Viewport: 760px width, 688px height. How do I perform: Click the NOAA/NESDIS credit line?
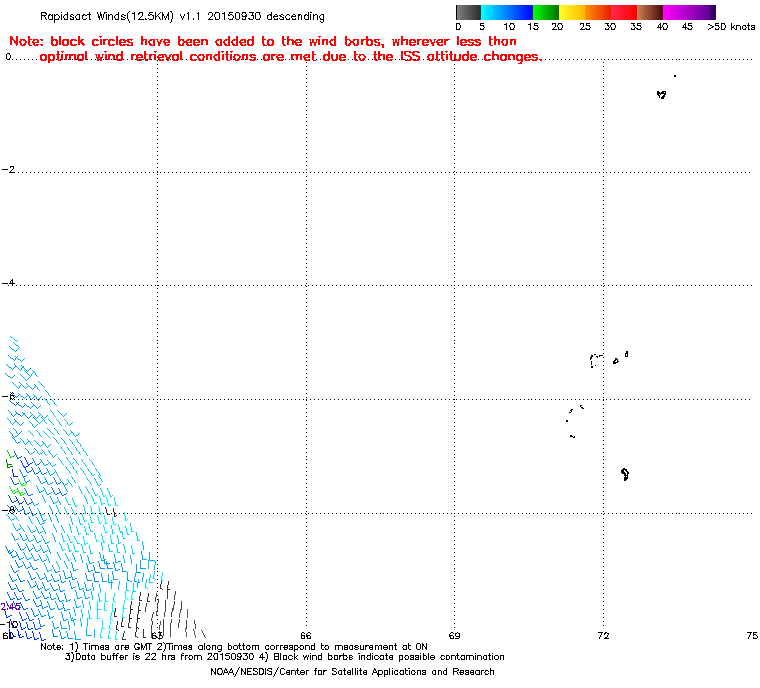pos(352,672)
